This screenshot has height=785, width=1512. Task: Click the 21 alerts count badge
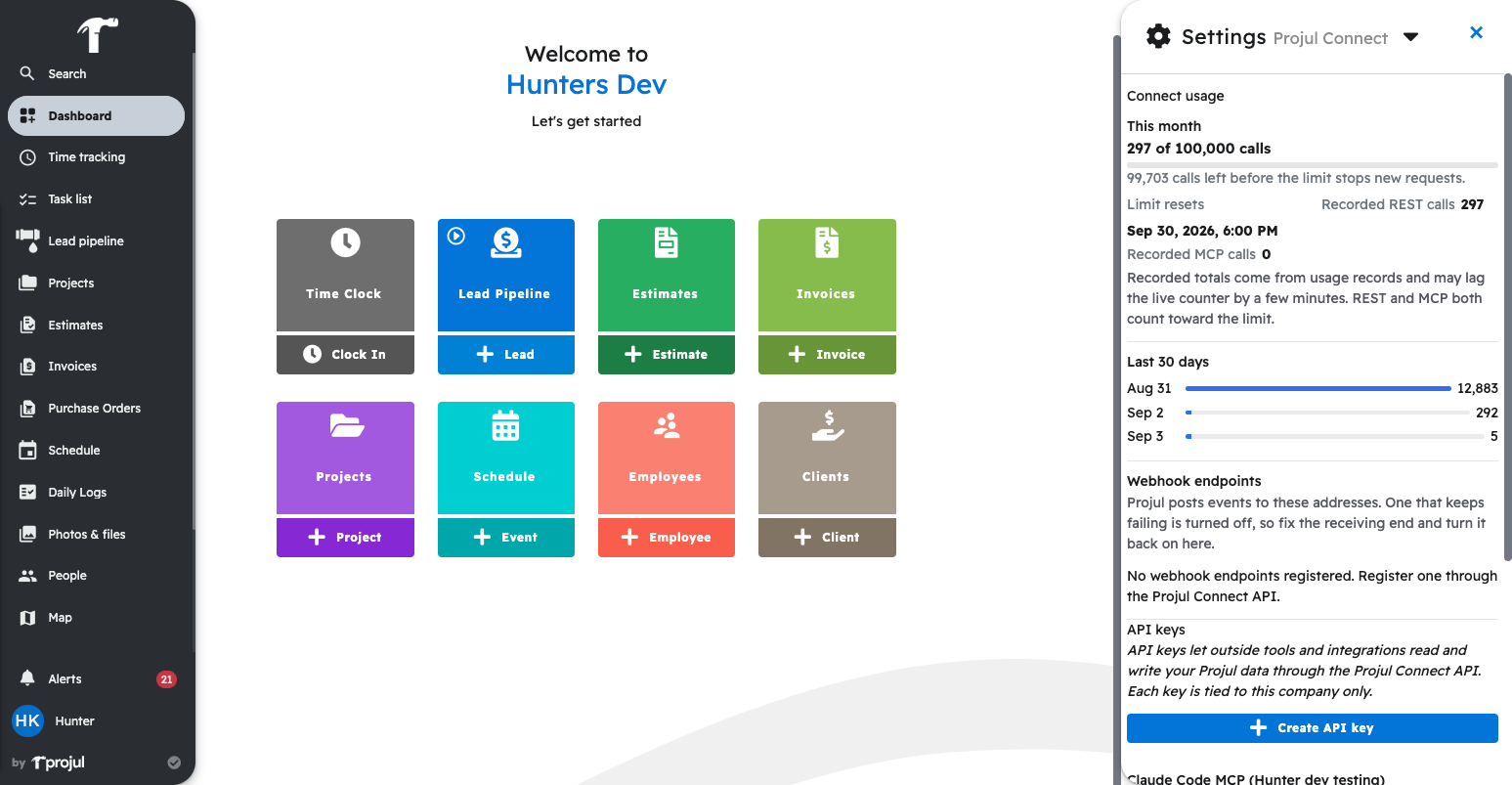click(166, 679)
